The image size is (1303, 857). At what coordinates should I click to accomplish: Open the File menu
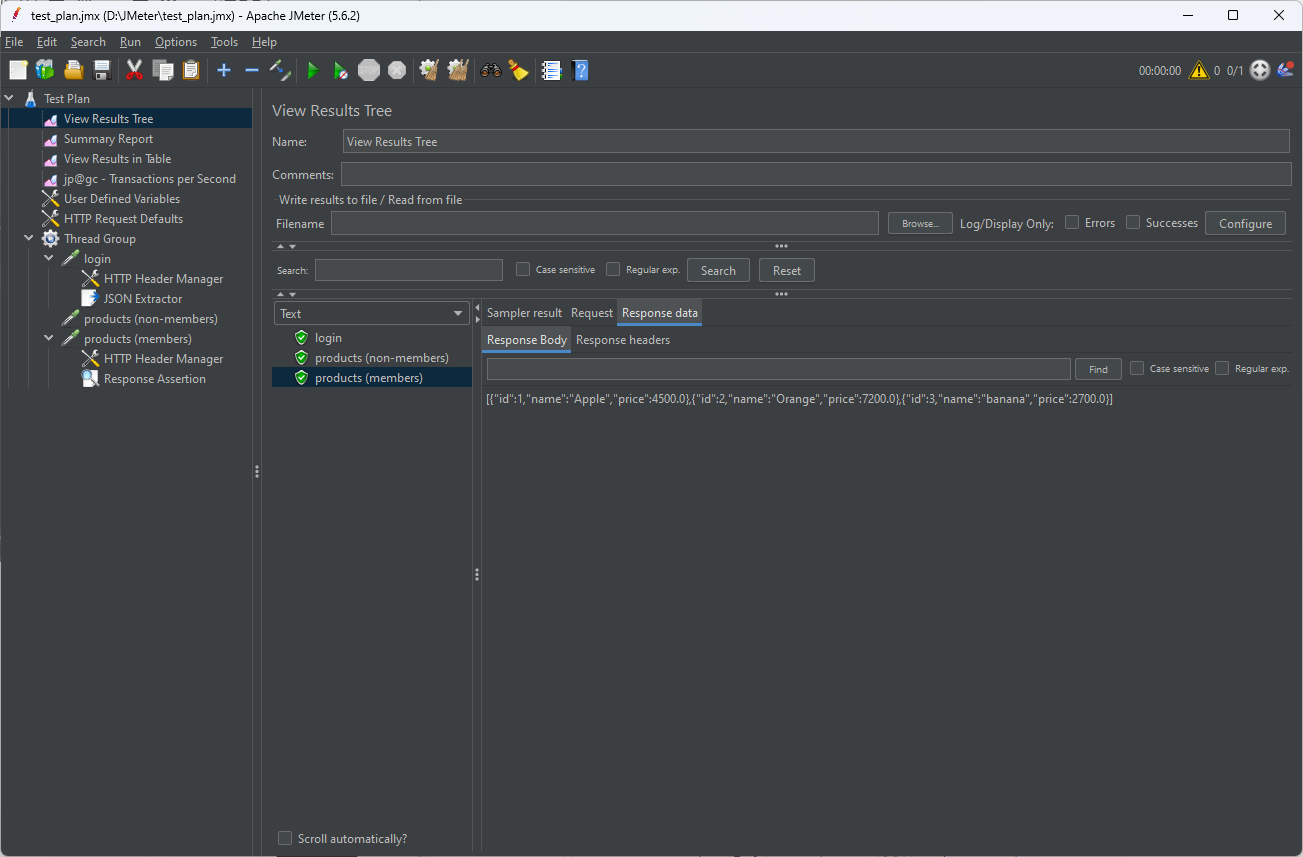[x=14, y=42]
